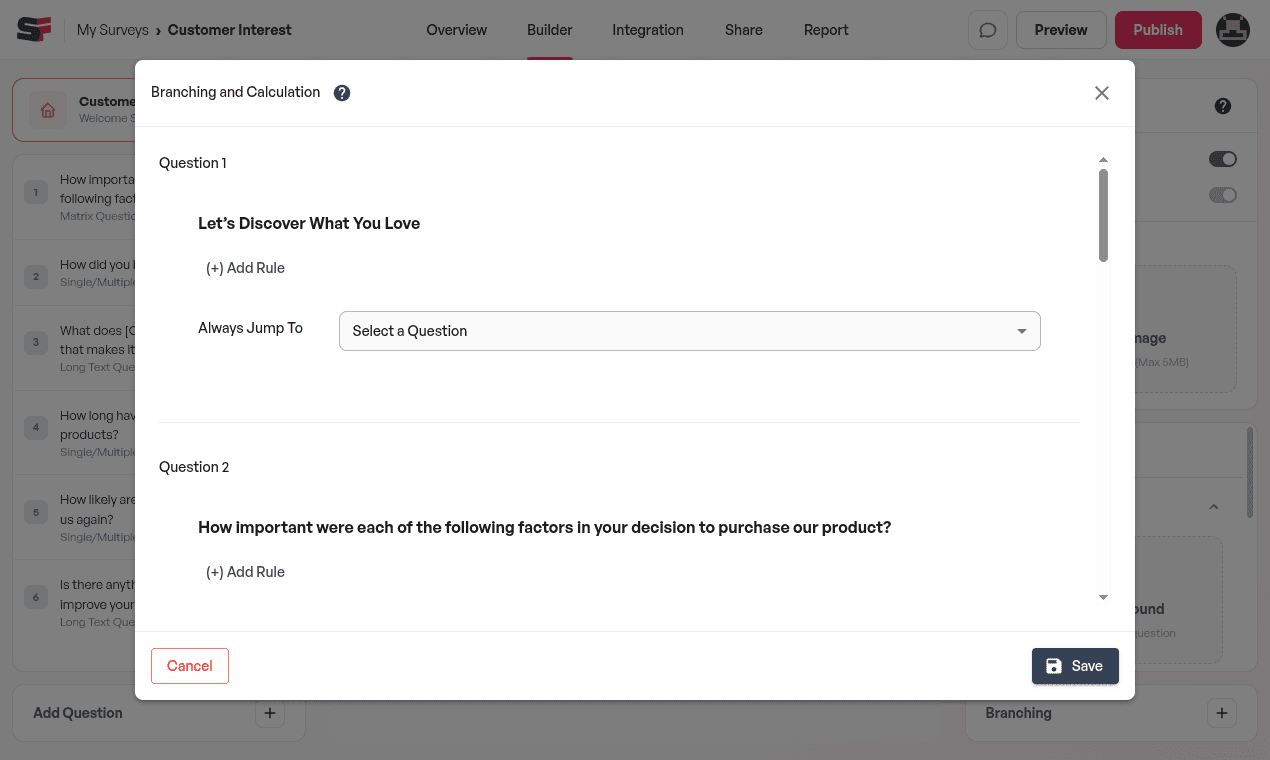The image size is (1270, 760).
Task: Click the dialog scroll down arrow
Action: point(1103,597)
